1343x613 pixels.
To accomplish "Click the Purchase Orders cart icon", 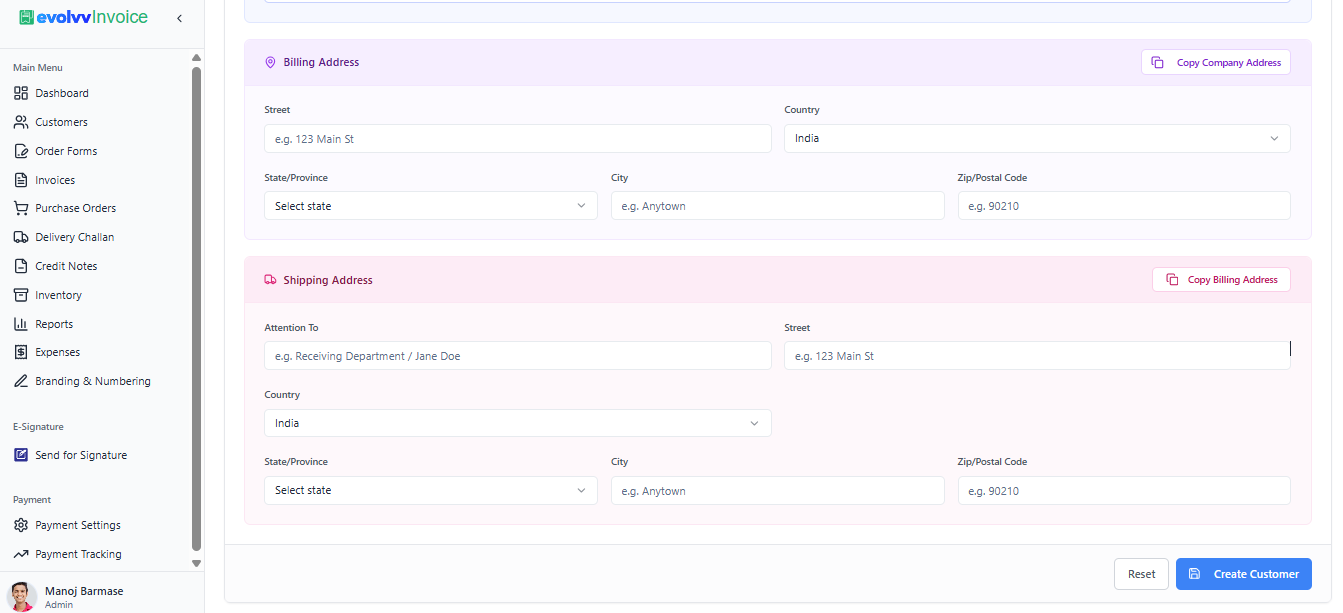I will point(21,208).
